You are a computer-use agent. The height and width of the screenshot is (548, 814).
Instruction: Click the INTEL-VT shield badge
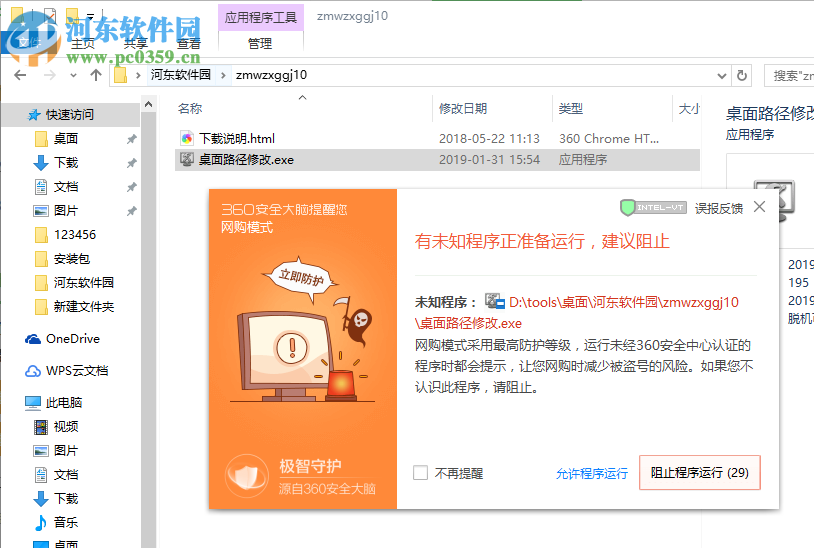pyautogui.click(x=654, y=208)
